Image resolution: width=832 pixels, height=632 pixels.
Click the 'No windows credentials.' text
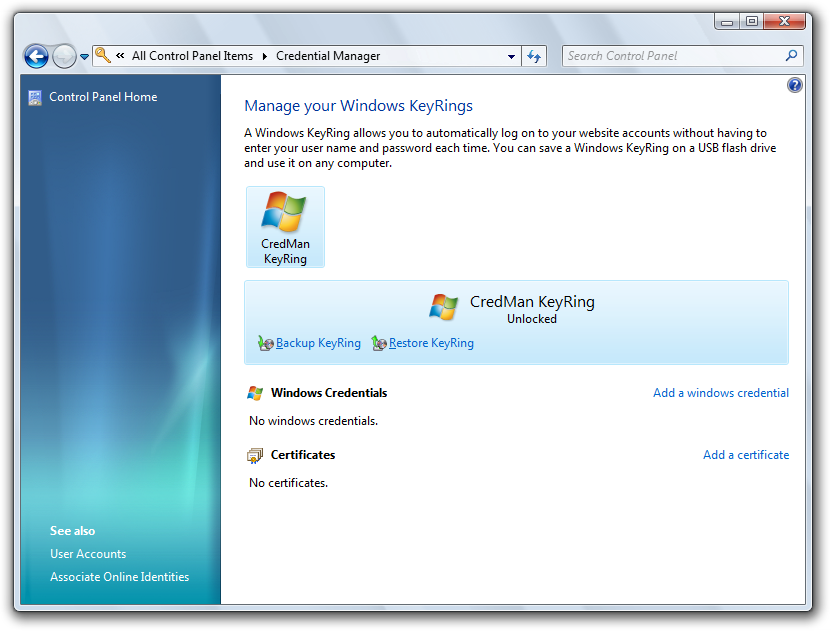click(314, 421)
